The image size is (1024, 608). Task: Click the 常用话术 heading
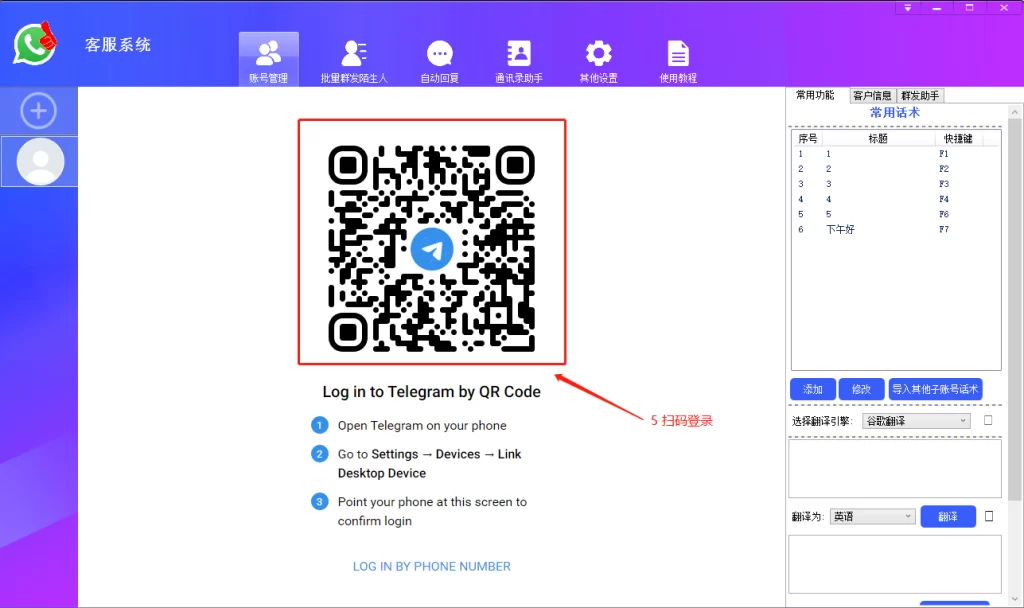point(895,113)
